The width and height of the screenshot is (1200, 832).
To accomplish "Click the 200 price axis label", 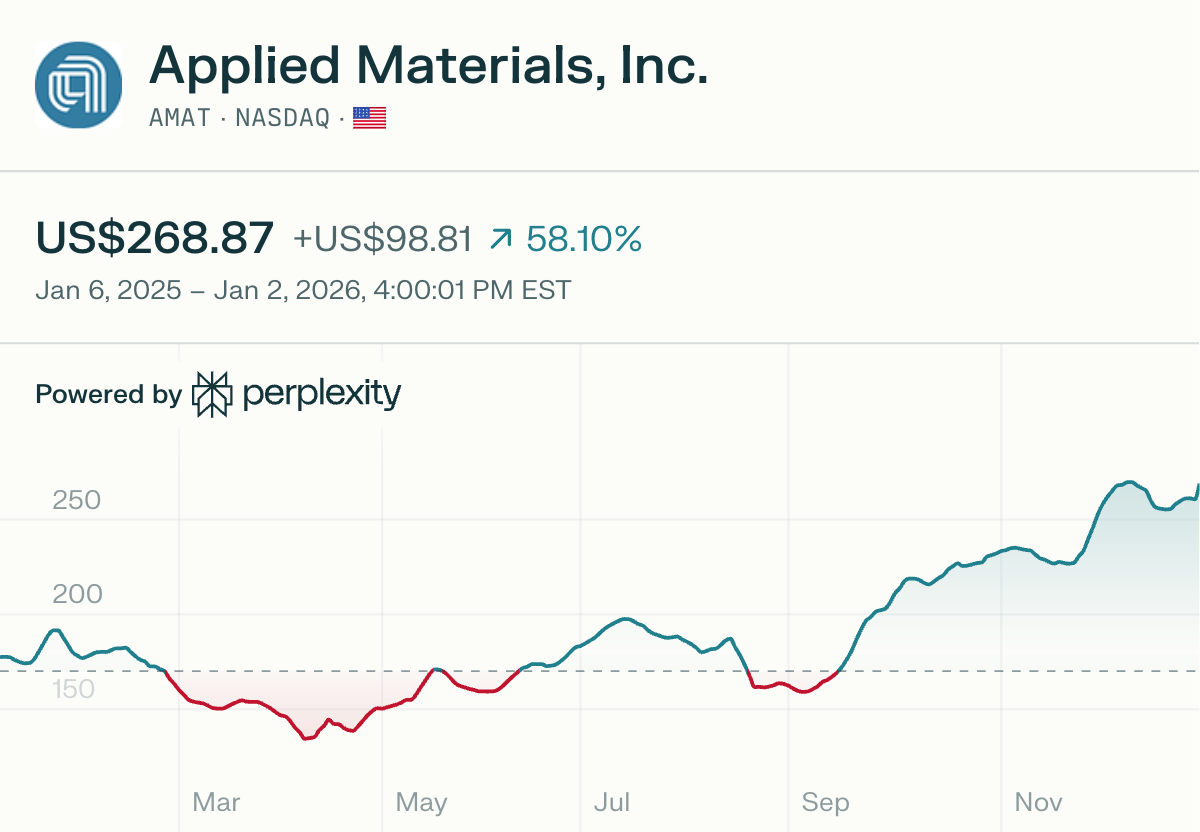I will [77, 595].
